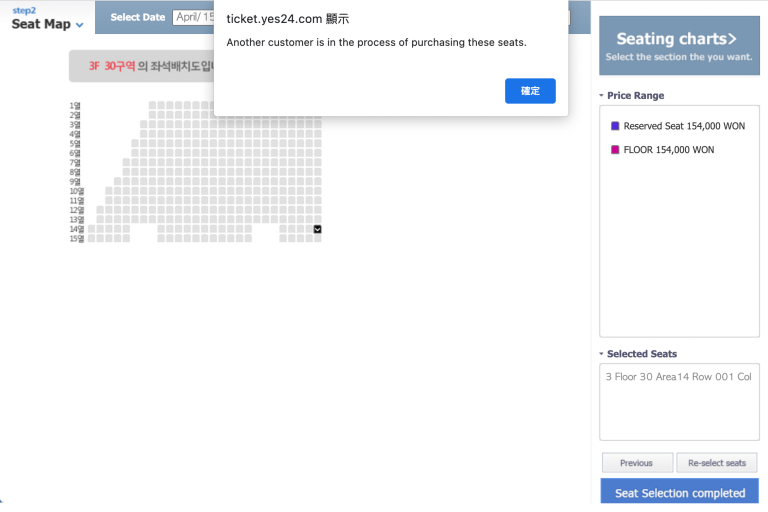Pick the first seat in row 15
768x512 pixels.
[x=91, y=239]
